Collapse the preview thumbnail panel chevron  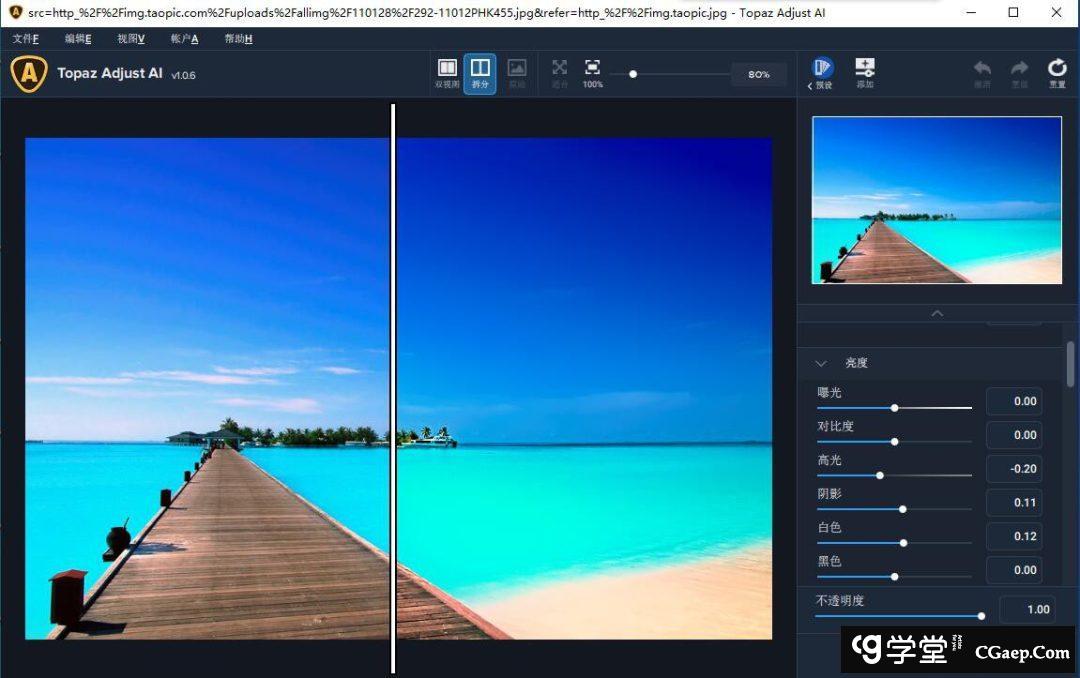tap(937, 314)
